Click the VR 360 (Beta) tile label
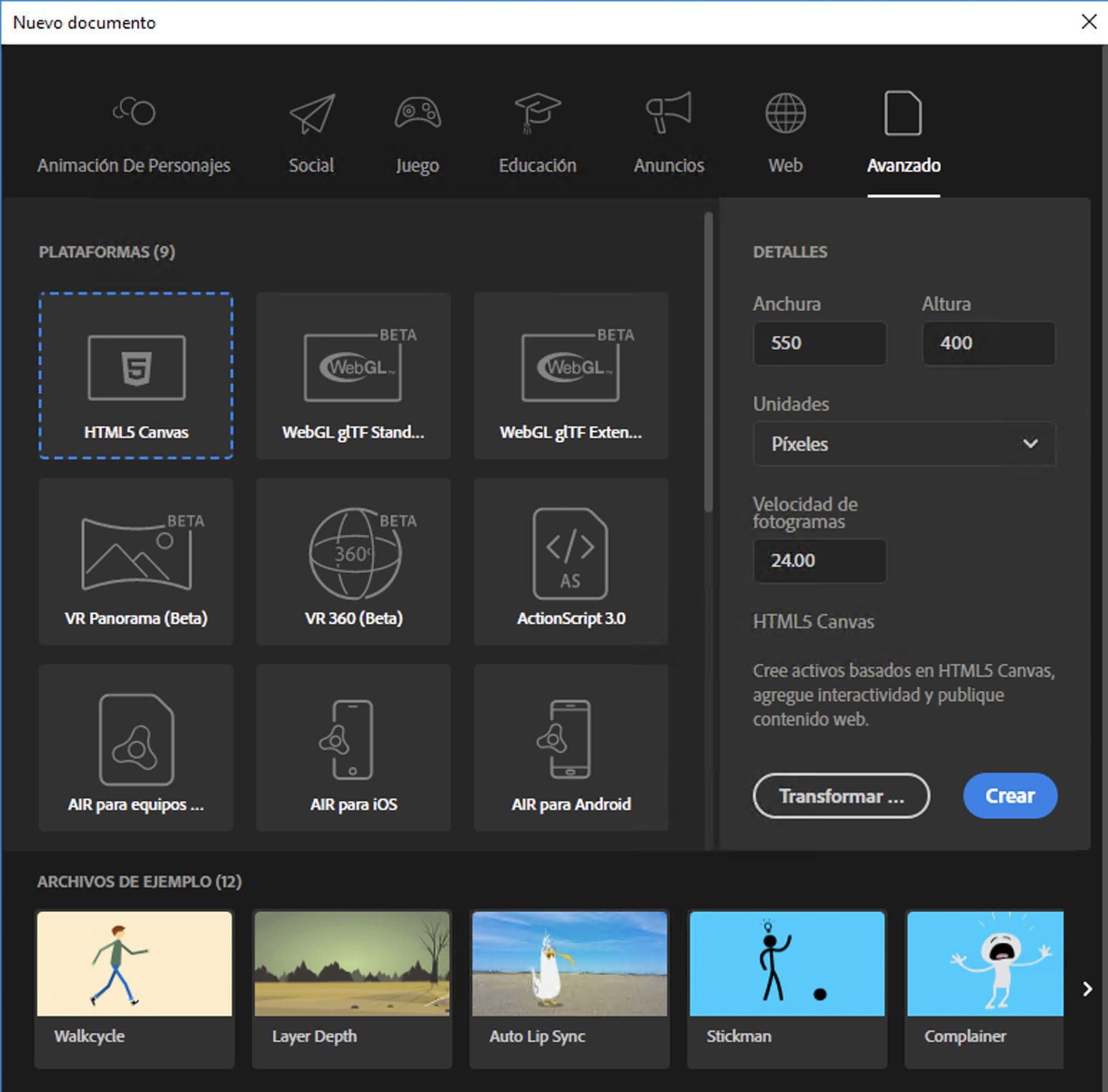 (354, 619)
